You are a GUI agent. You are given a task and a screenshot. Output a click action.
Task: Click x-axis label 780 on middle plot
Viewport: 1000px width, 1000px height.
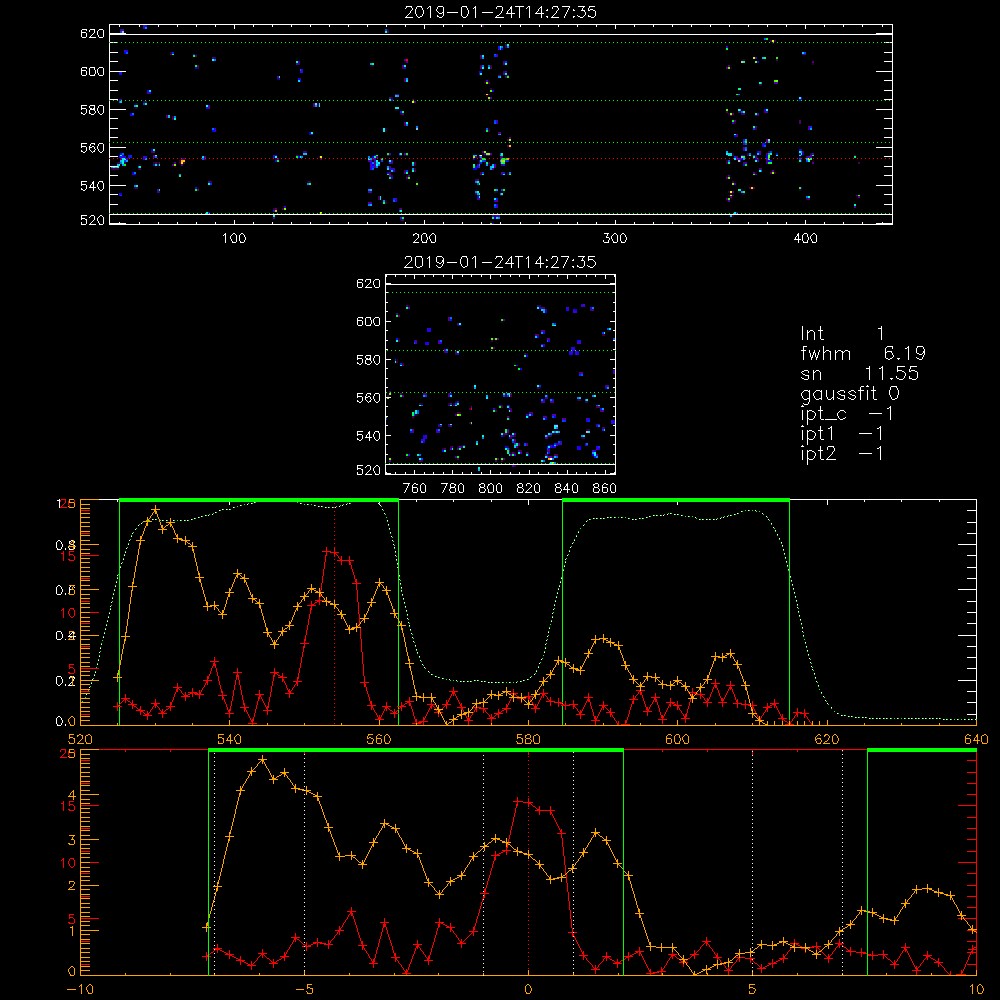pyautogui.click(x=453, y=489)
